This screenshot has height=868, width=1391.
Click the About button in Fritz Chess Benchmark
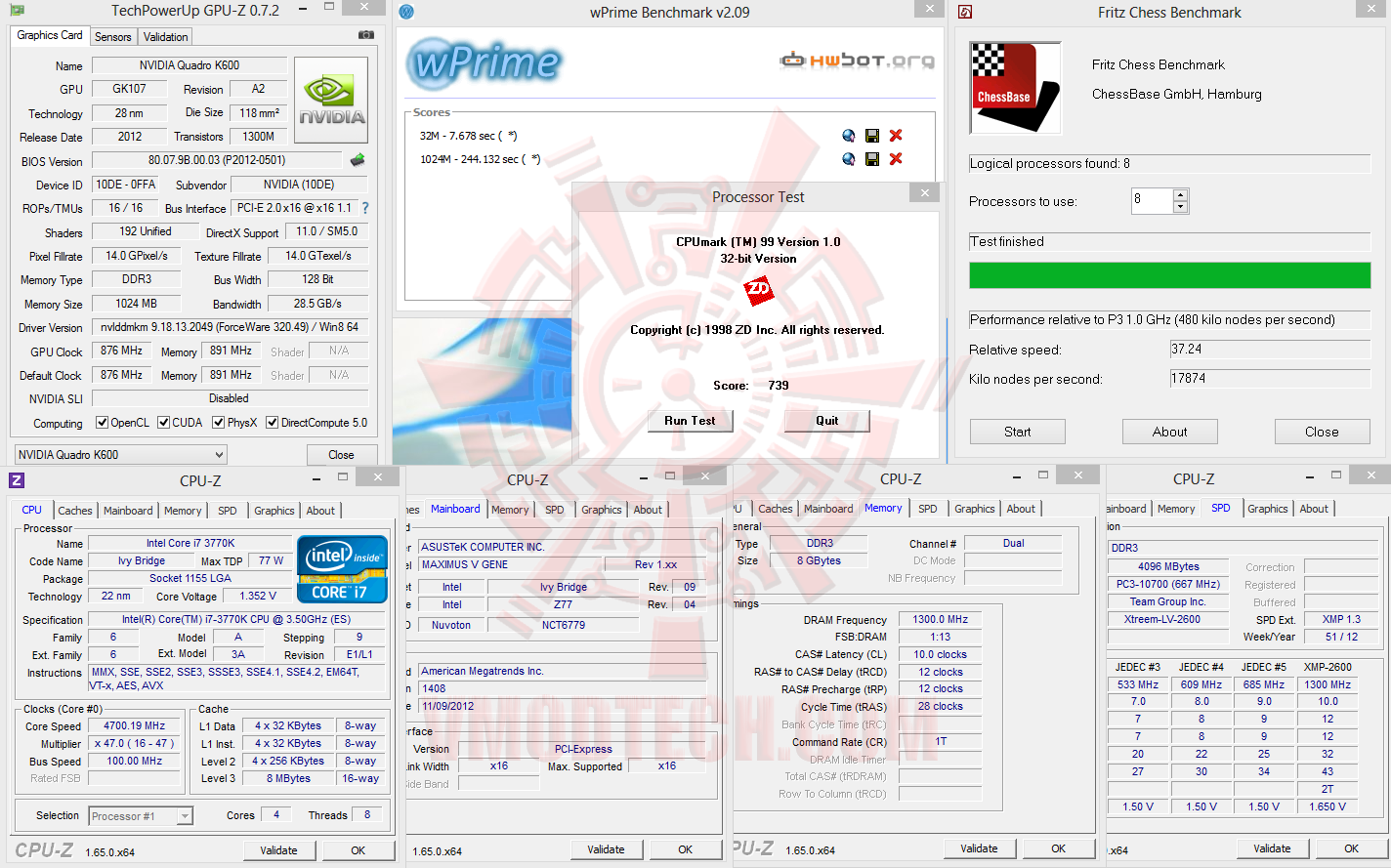coord(1170,432)
